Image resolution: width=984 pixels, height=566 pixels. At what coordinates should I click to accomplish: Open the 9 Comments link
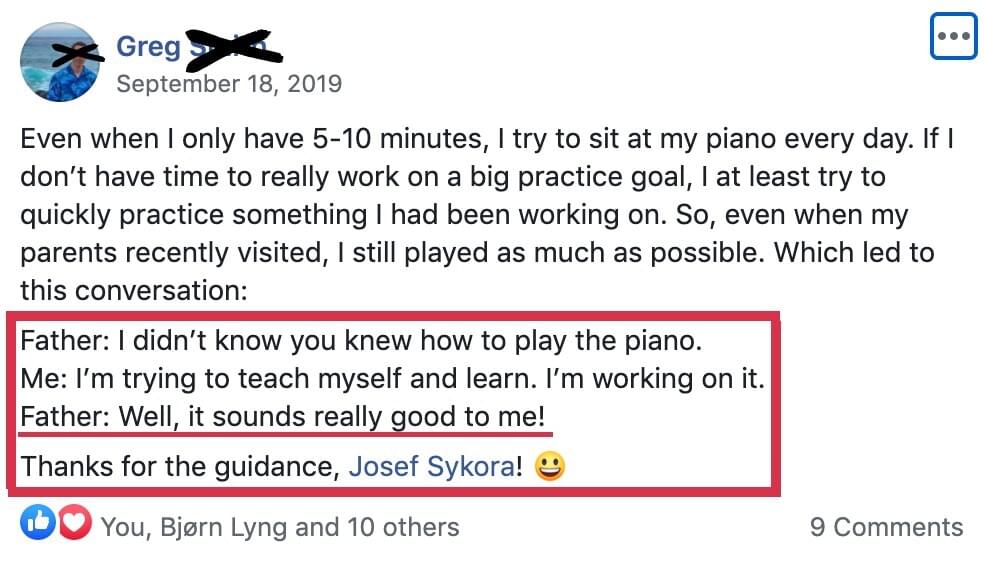pos(886,527)
